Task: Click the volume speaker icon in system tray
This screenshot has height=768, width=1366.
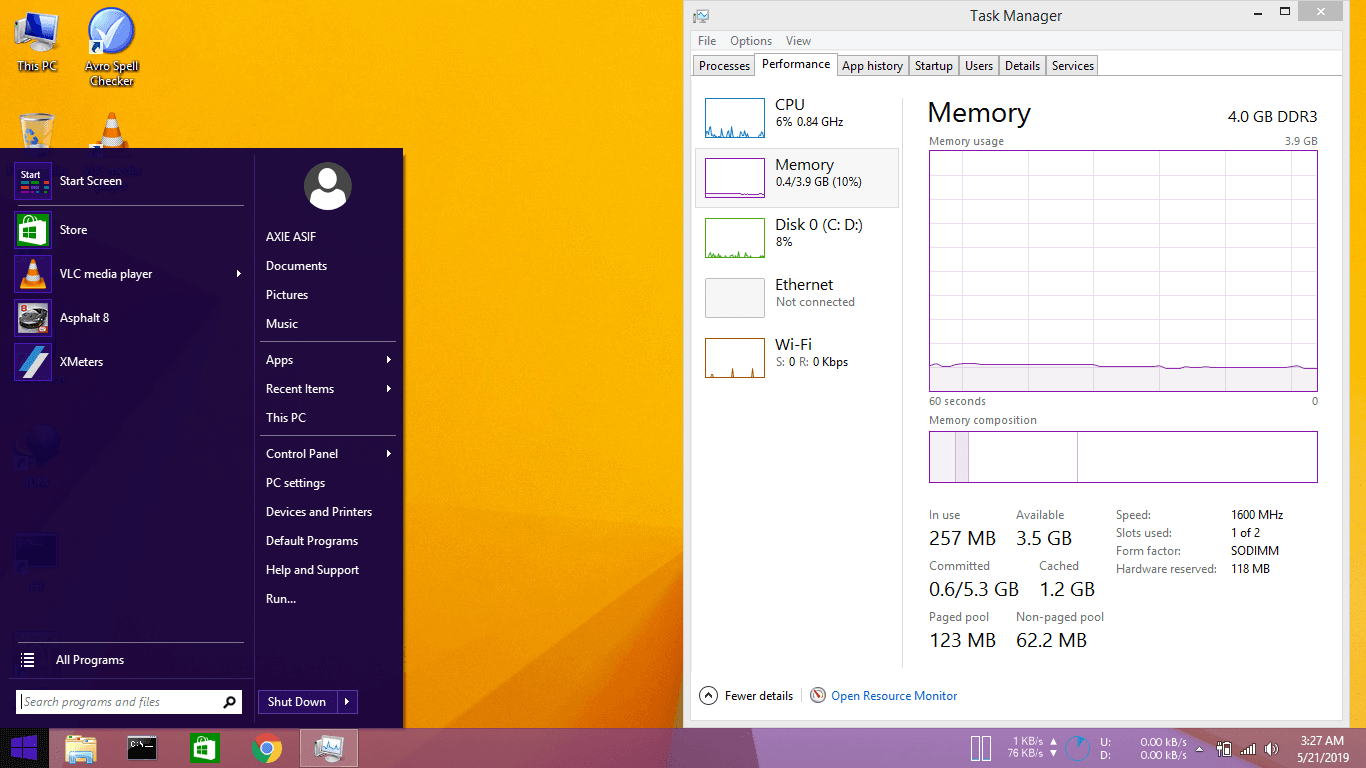Action: (1271, 748)
